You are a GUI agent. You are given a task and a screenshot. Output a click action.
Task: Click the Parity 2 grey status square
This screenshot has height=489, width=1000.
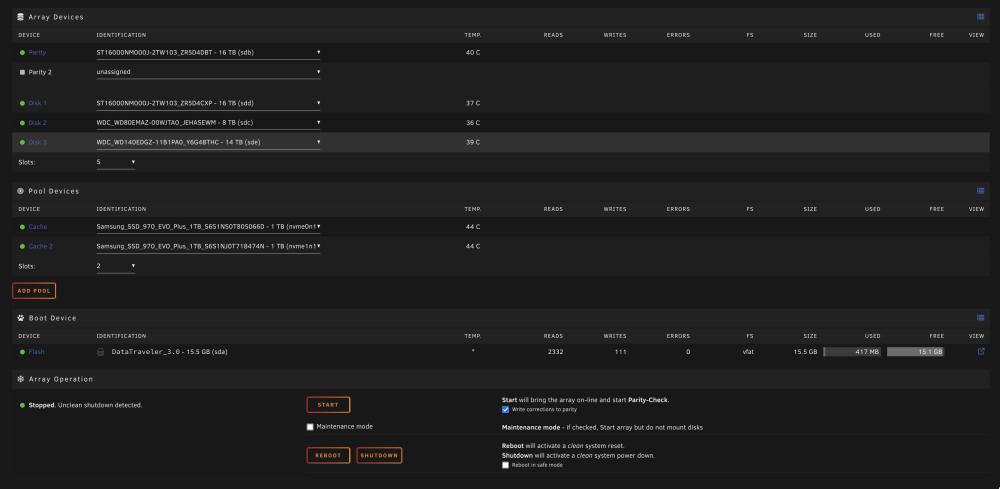(22, 72)
